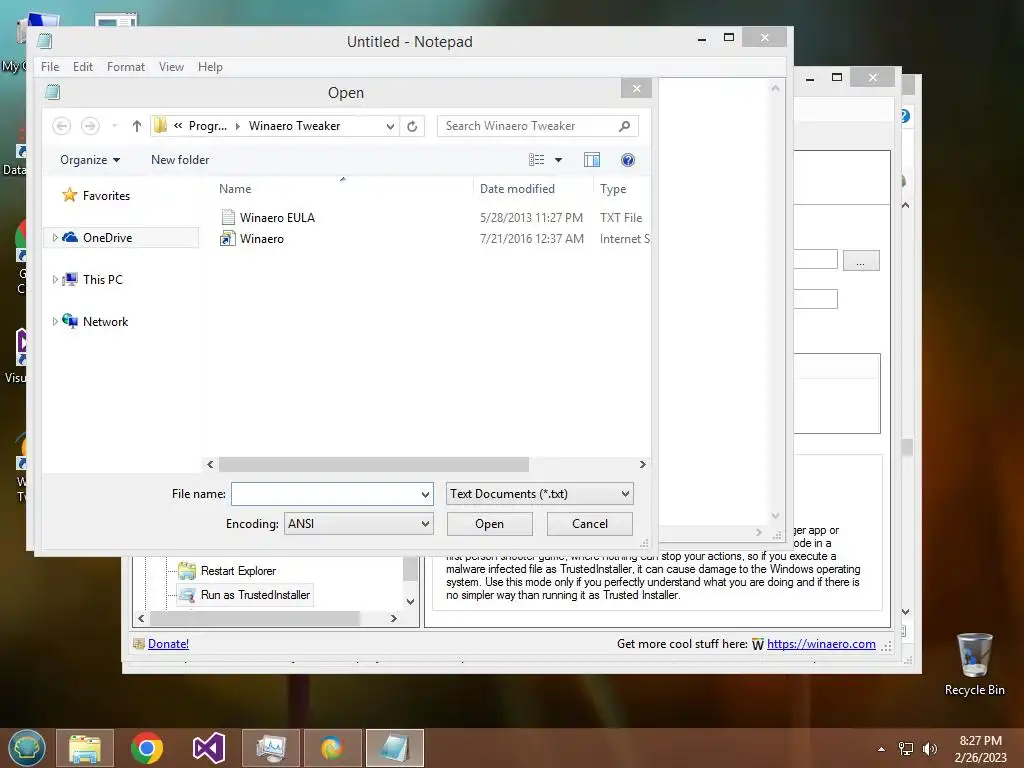Viewport: 1024px width, 768px height.
Task: Open the recent locations dropdown arrow
Action: [x=114, y=126]
